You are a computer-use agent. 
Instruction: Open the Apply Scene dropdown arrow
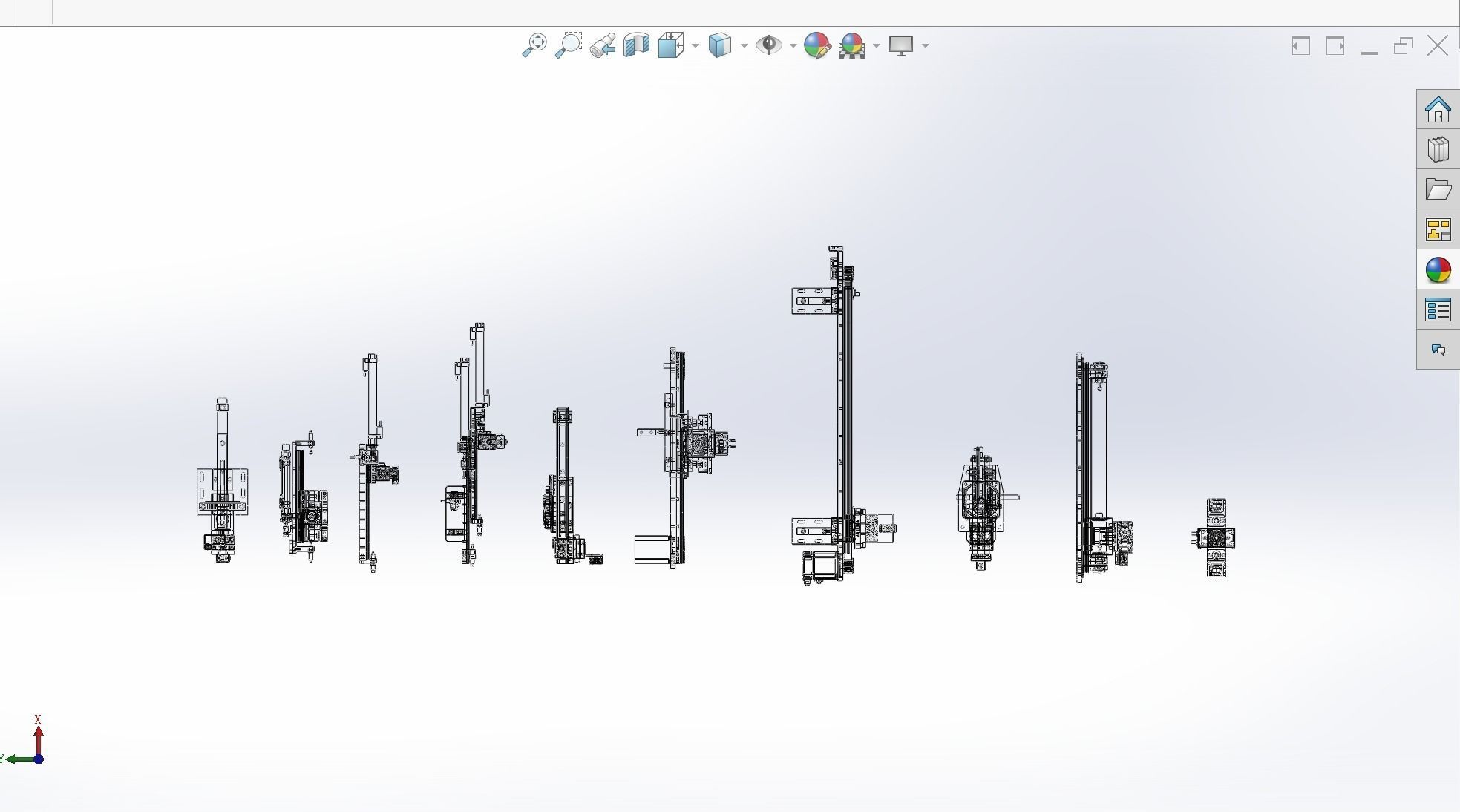point(876,46)
